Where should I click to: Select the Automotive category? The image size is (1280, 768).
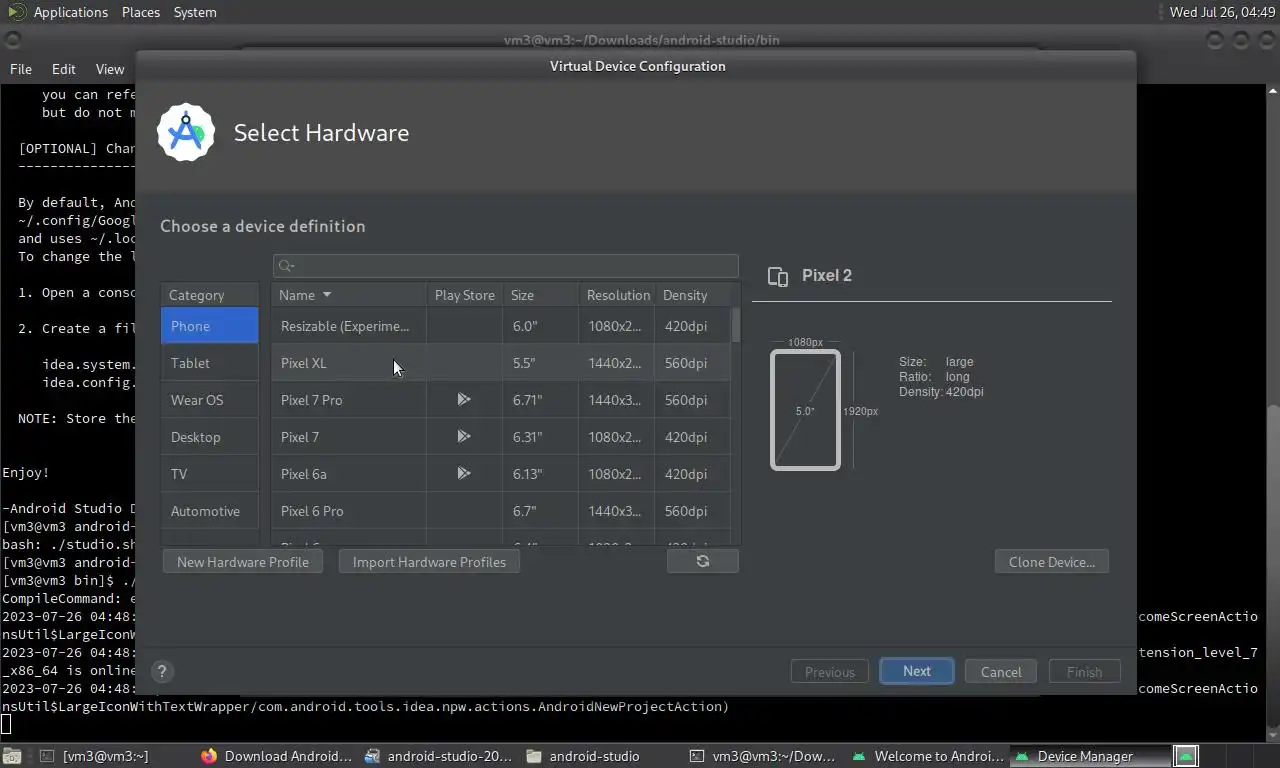(x=210, y=511)
